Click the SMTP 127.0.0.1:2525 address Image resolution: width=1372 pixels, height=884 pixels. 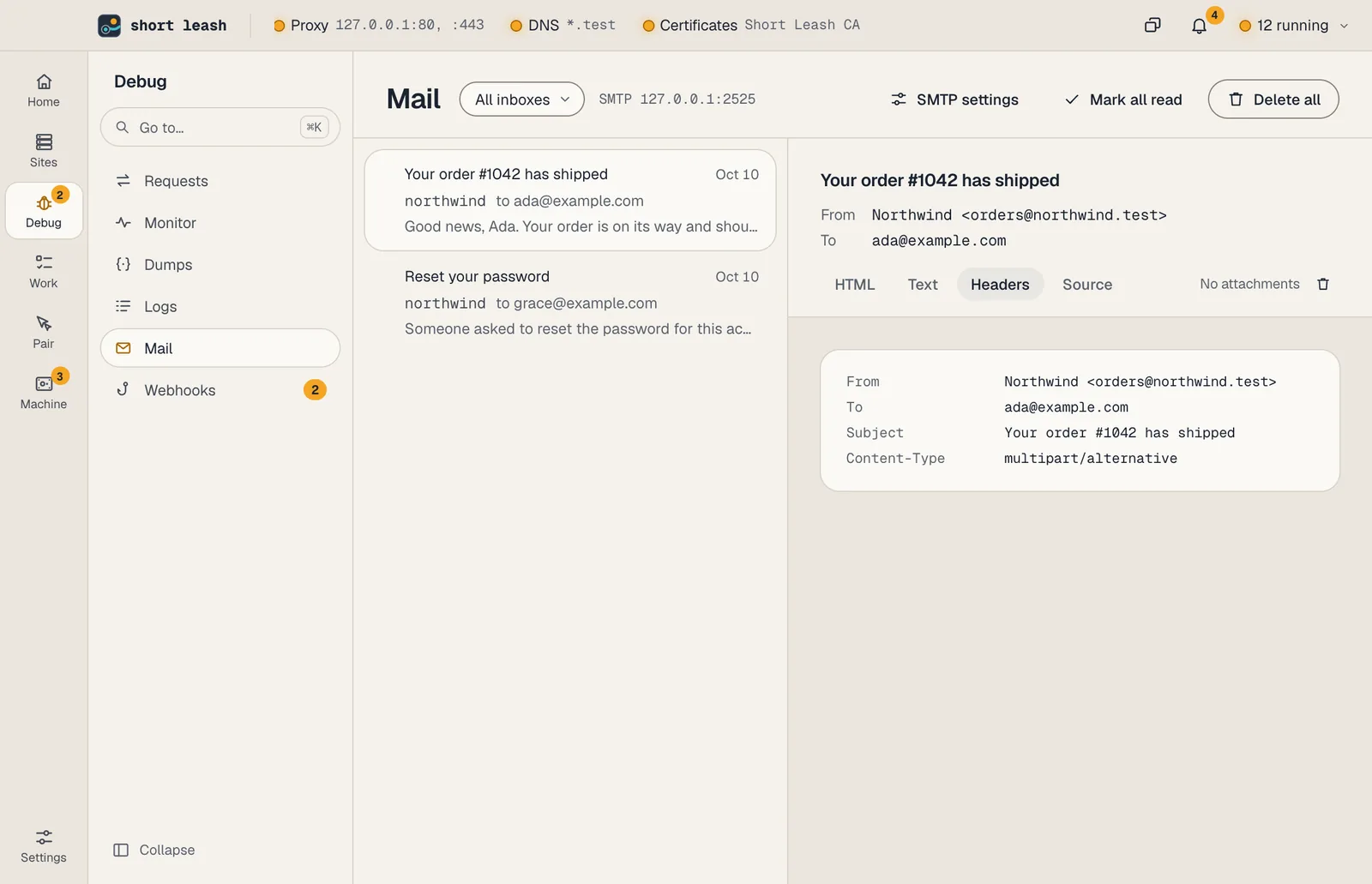(677, 99)
